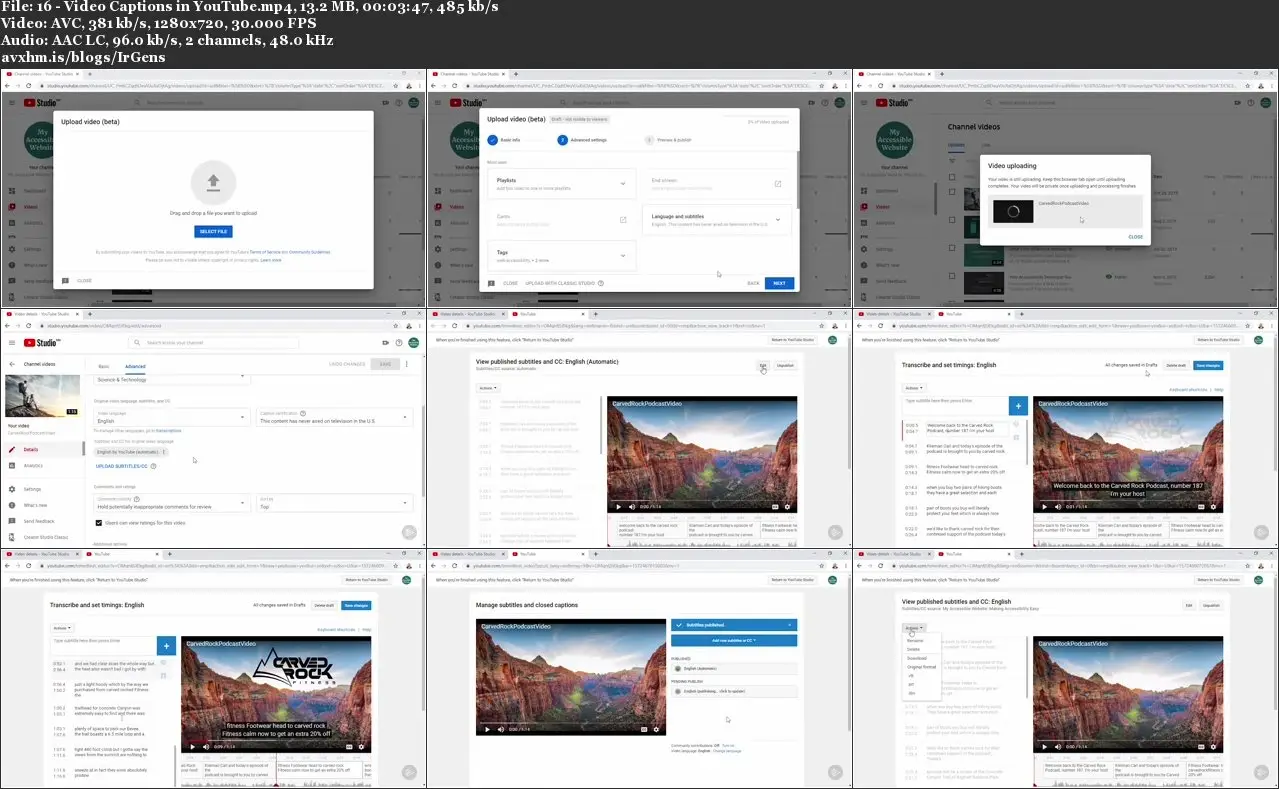The width and height of the screenshot is (1279, 789).
Task: Play the video on English (Automatic) subtitles page
Action: [618, 507]
